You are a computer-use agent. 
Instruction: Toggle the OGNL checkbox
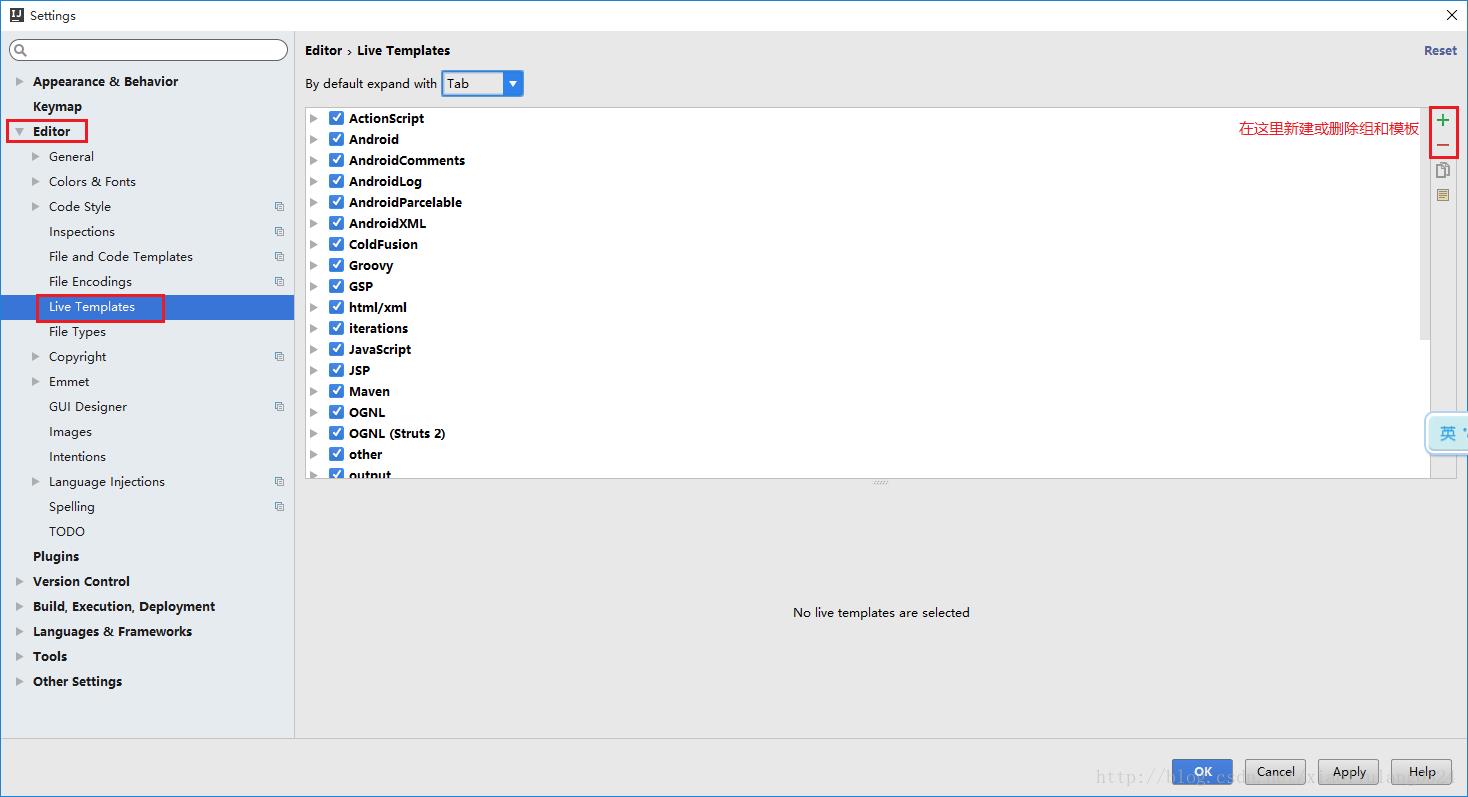point(336,412)
